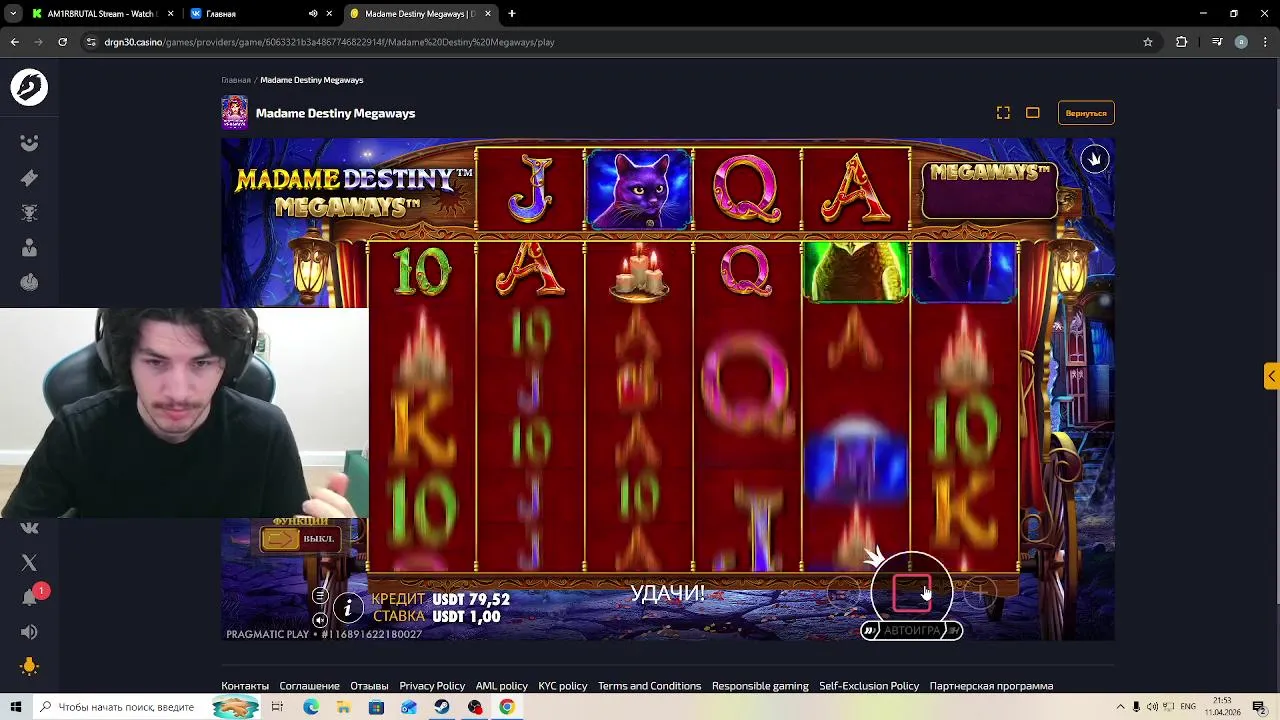
Task: Open Terms and Conditions footer link
Action: tap(649, 686)
